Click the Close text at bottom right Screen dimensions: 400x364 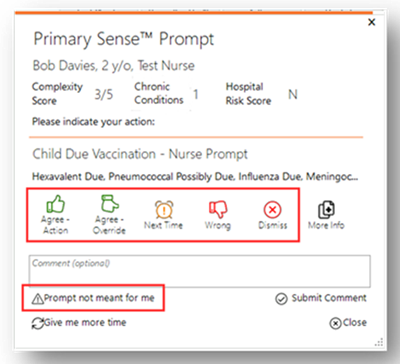355,322
